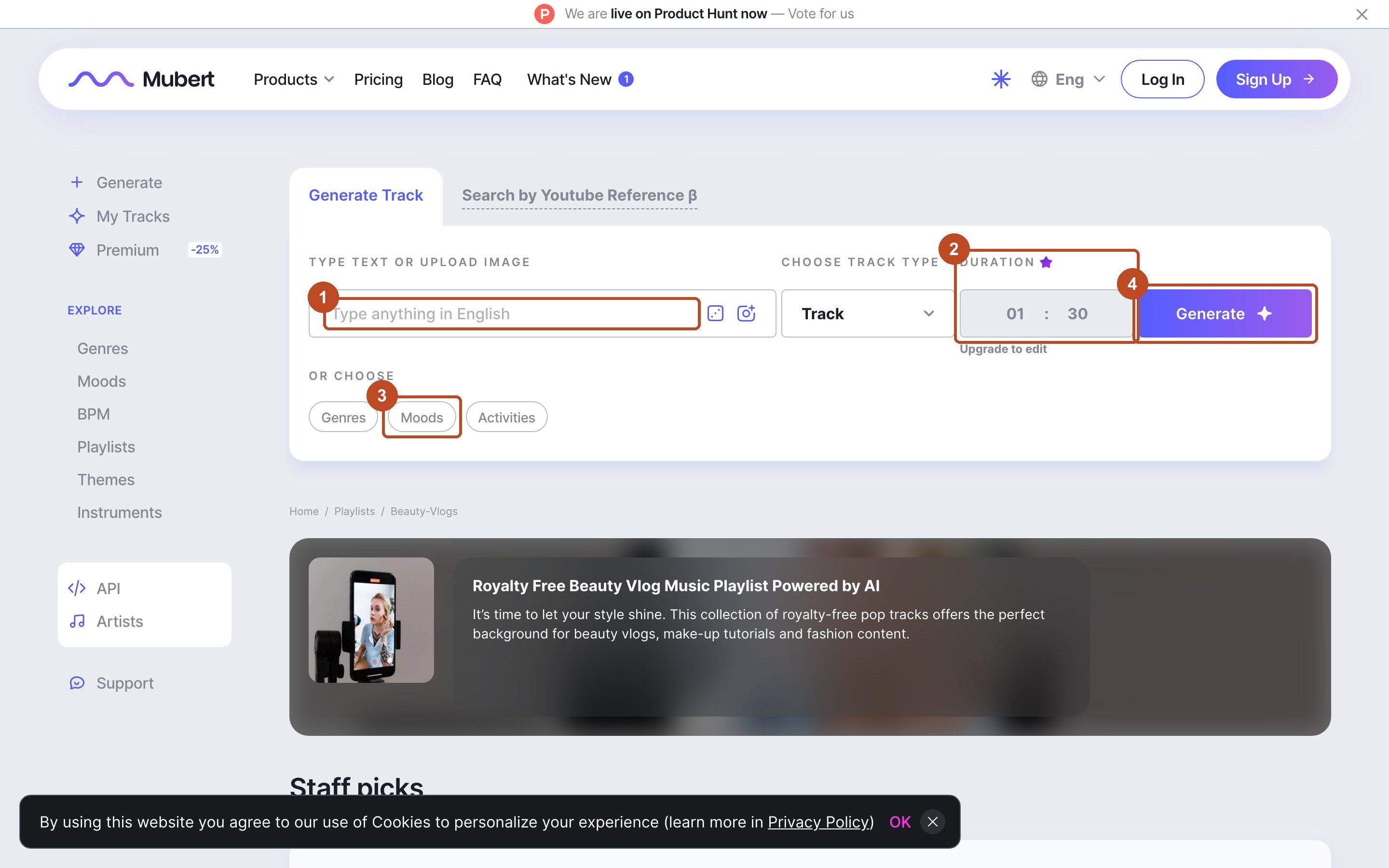Open the Pricing page

coord(378,79)
